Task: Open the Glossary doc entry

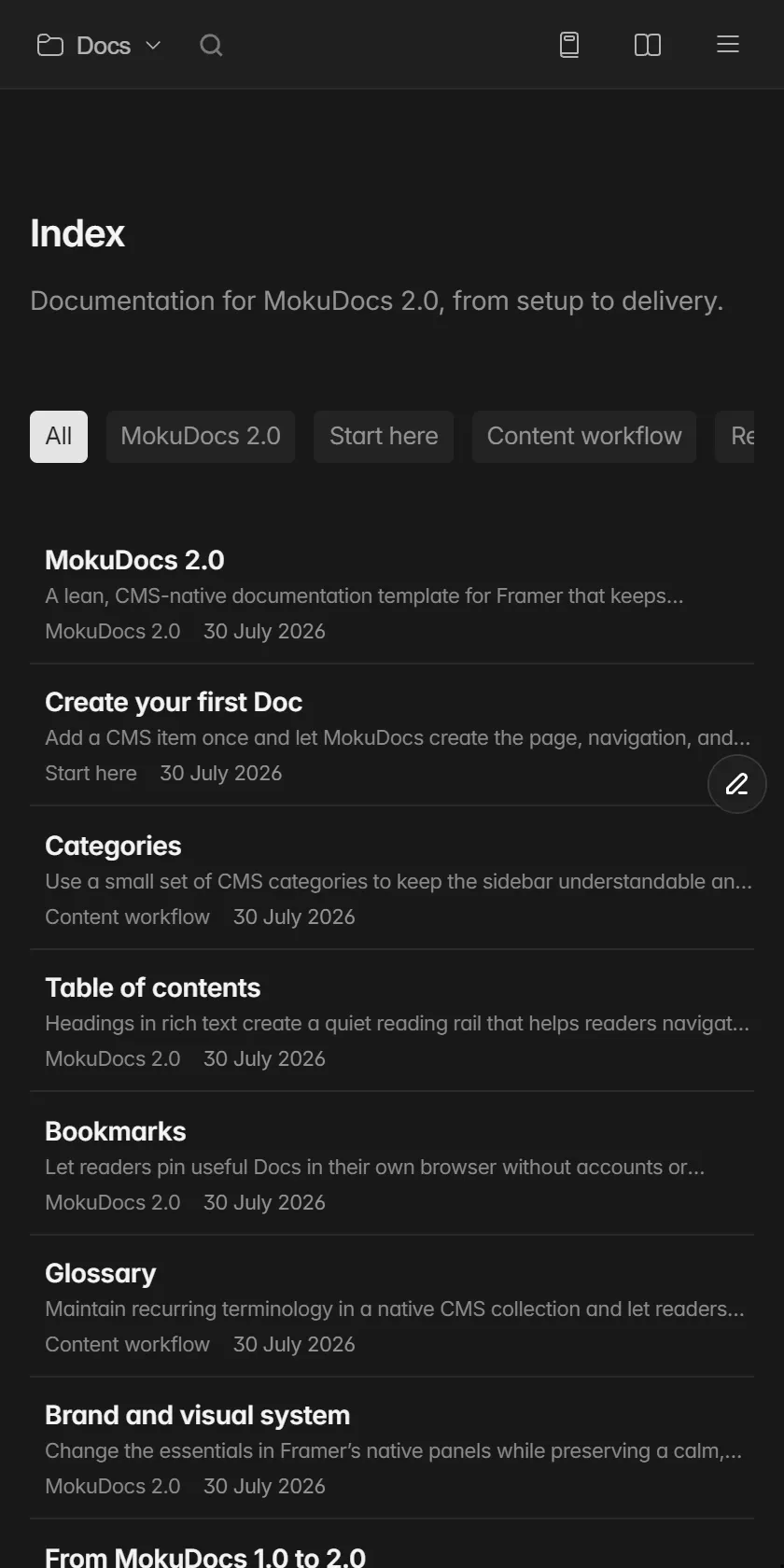Action: point(392,1307)
